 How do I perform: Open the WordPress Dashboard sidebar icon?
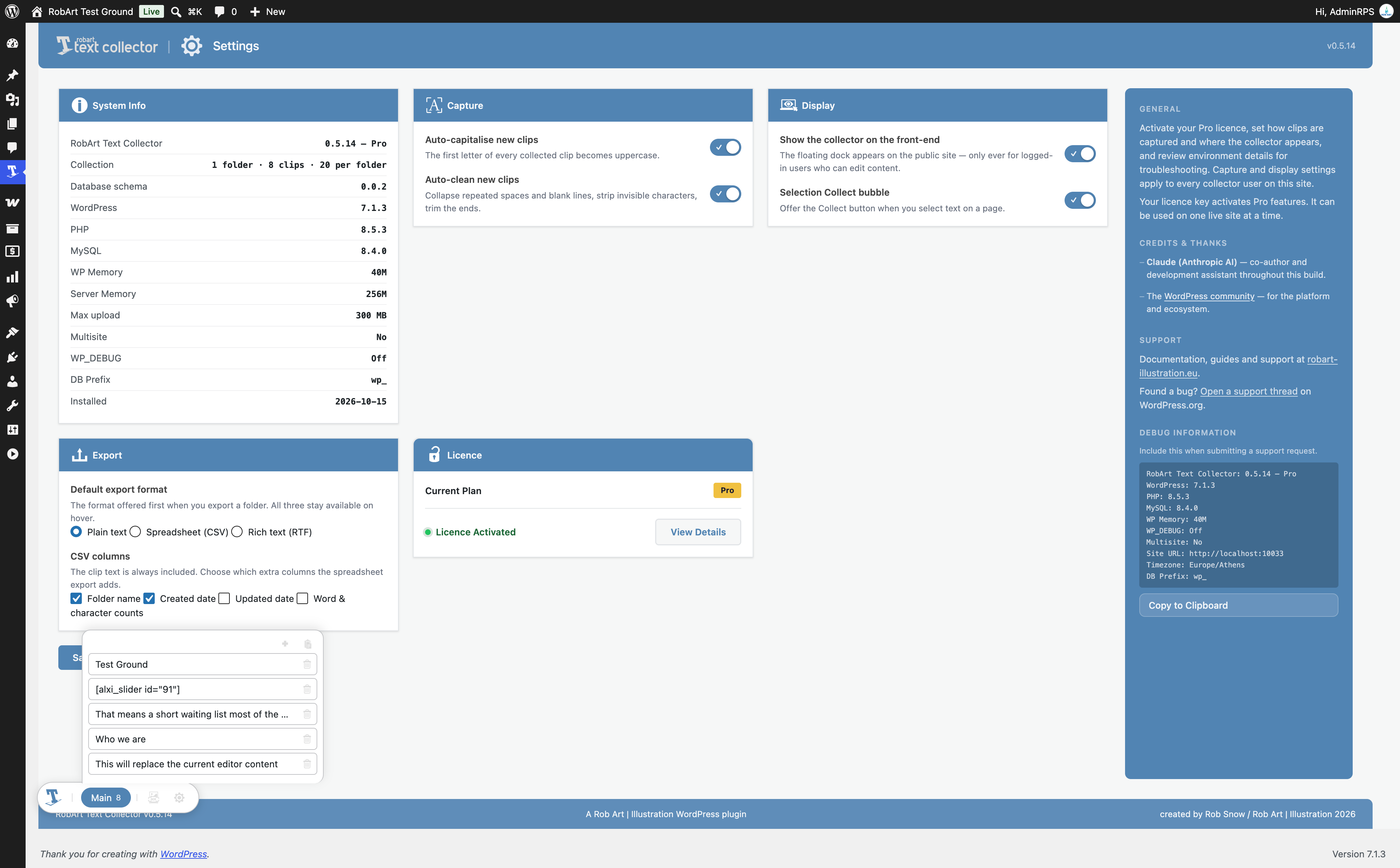coord(12,44)
